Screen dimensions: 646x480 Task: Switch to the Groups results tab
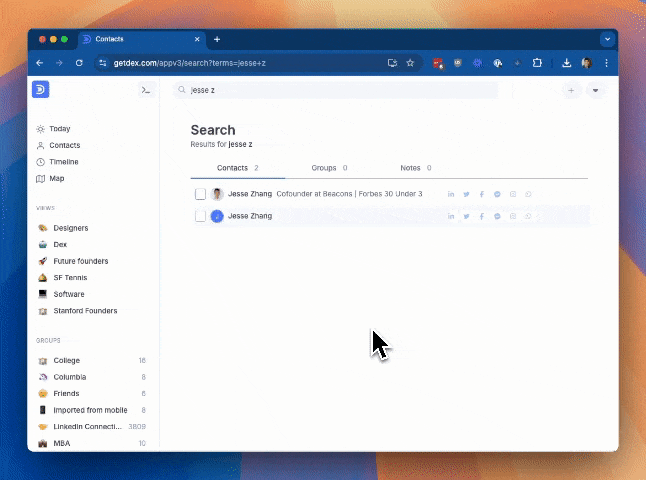pyautogui.click(x=329, y=168)
